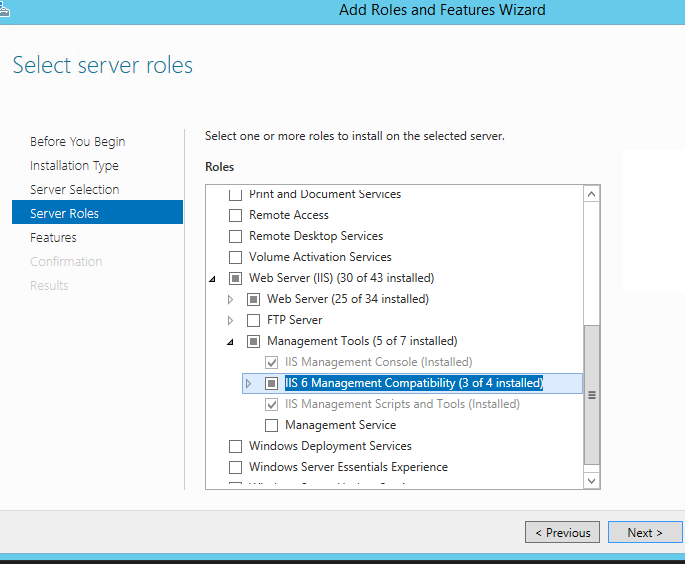Screen dimensions: 685x564
Task: Toggle the Management Service checkbox
Action: [x=272, y=425]
